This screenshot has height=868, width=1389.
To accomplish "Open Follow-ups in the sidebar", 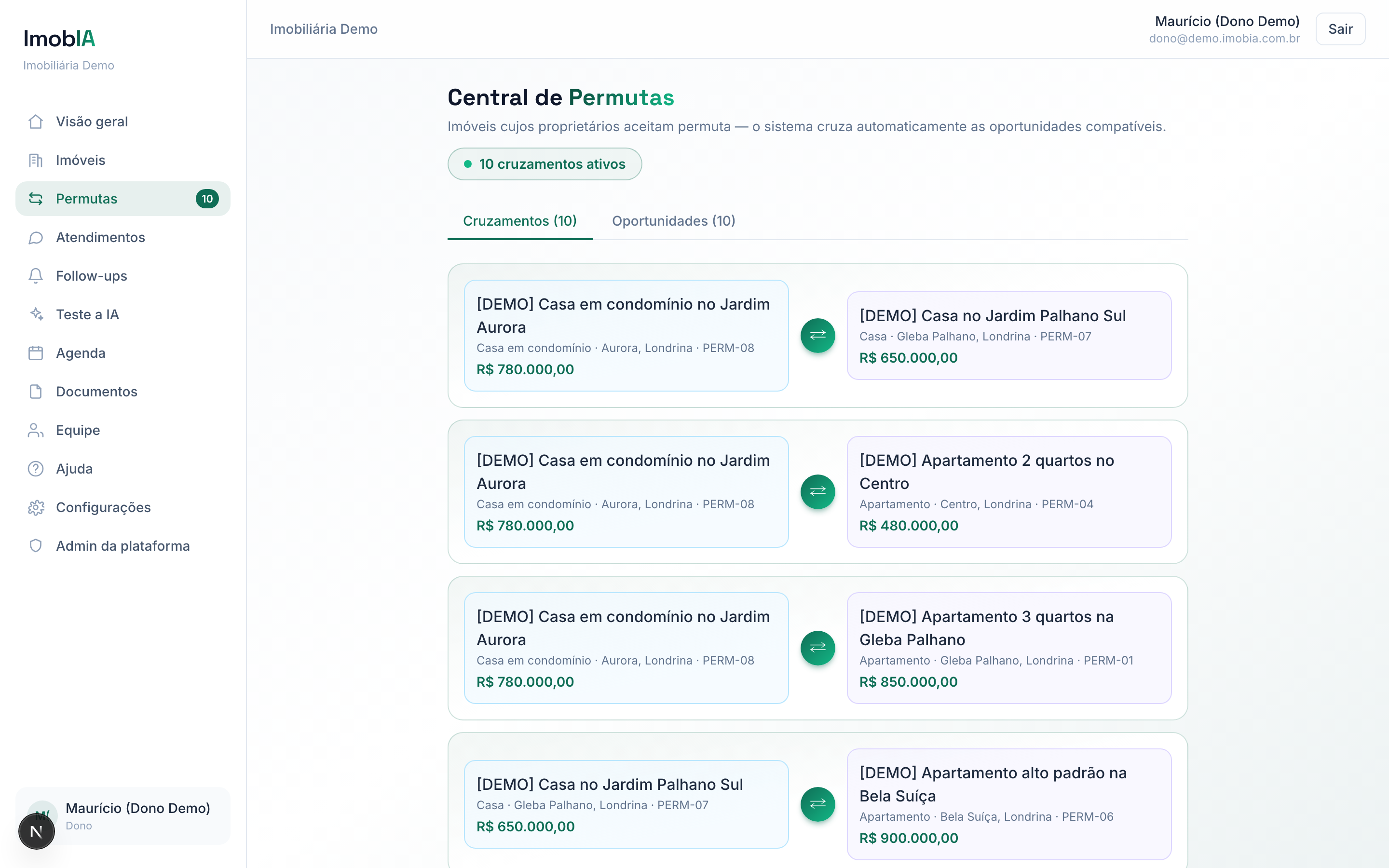I will [x=123, y=276].
